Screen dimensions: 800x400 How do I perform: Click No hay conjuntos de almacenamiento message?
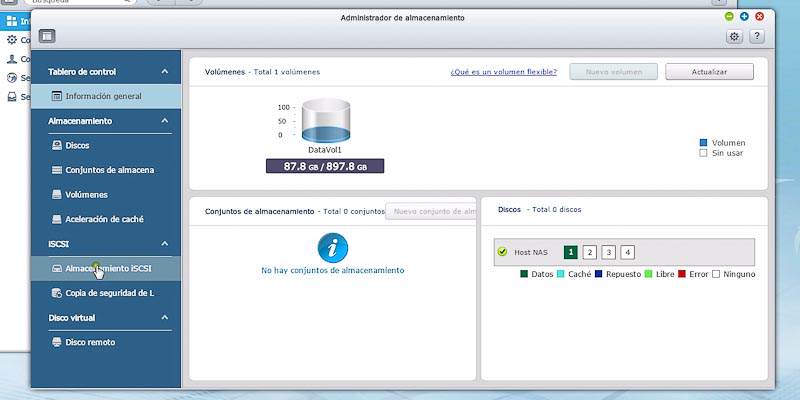(x=333, y=270)
